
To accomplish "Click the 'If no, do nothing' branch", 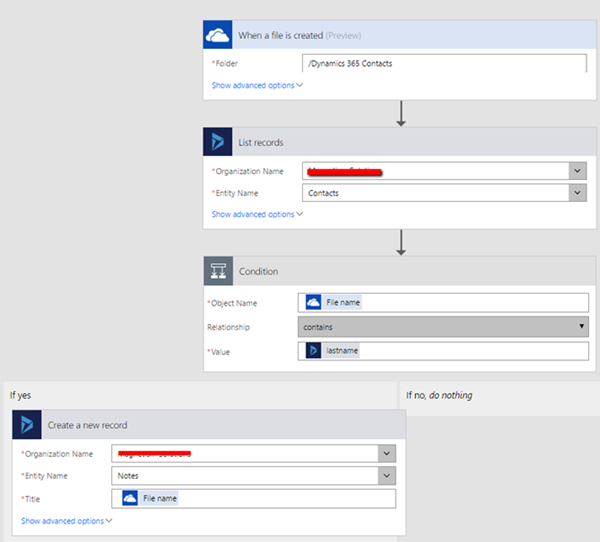I will pyautogui.click(x=439, y=395).
